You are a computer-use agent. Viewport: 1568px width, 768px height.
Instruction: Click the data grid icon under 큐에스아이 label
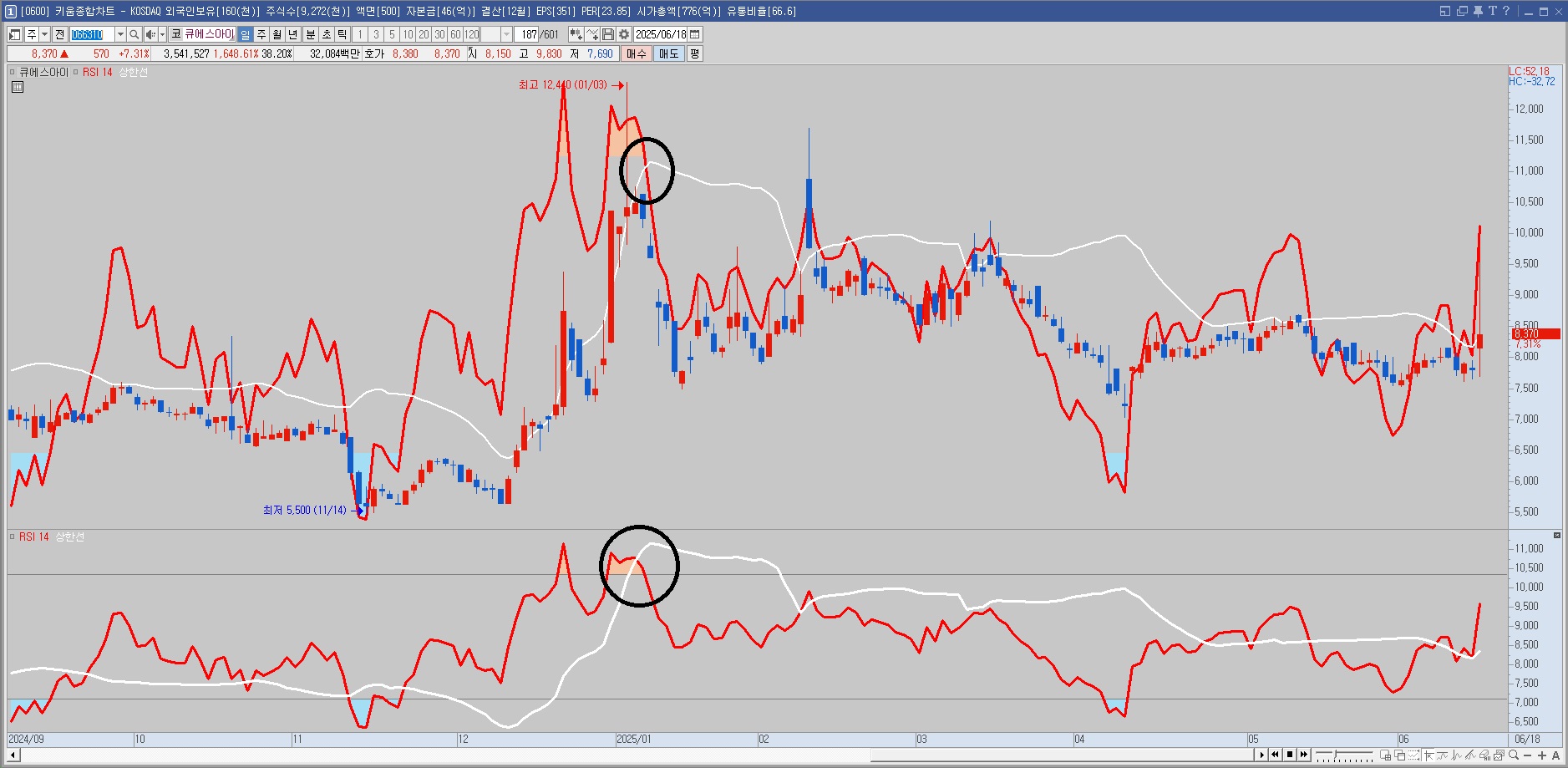pyautogui.click(x=17, y=87)
